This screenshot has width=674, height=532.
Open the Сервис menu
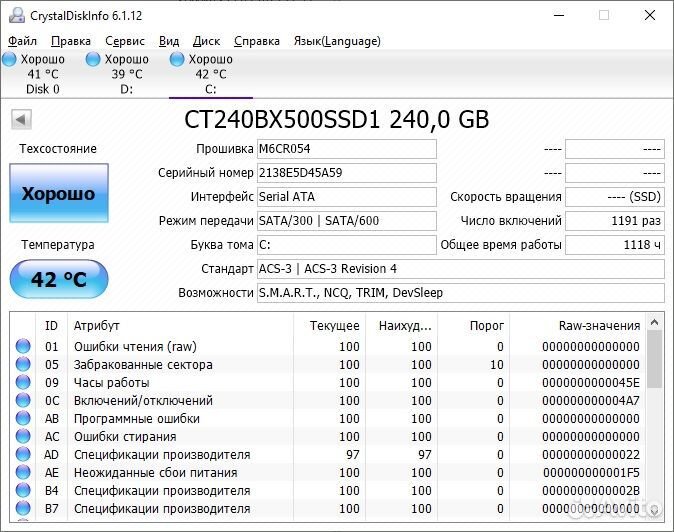(x=125, y=41)
